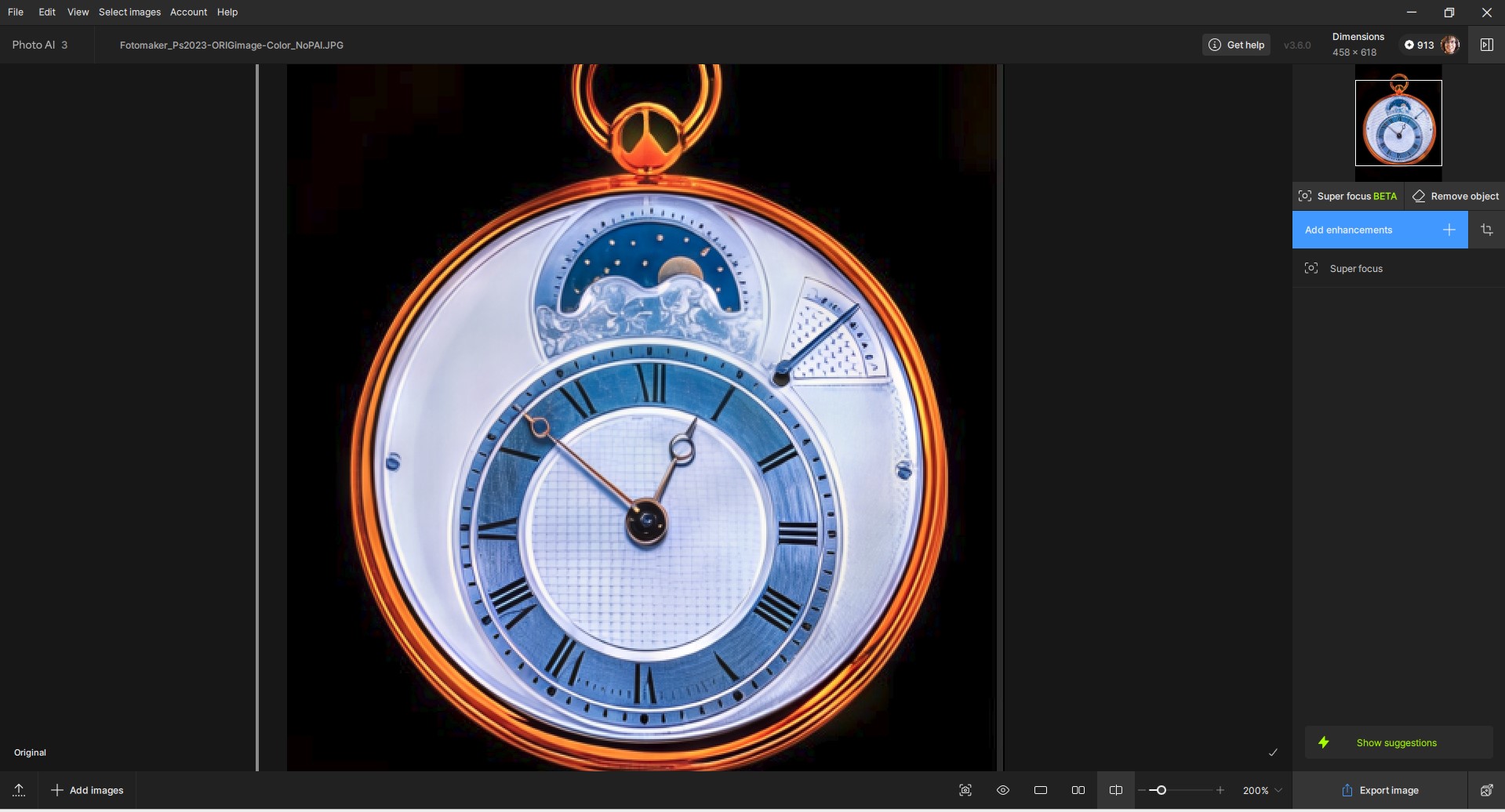
Task: Click the 3D image icon beside Export
Action: pyautogui.click(x=1486, y=790)
